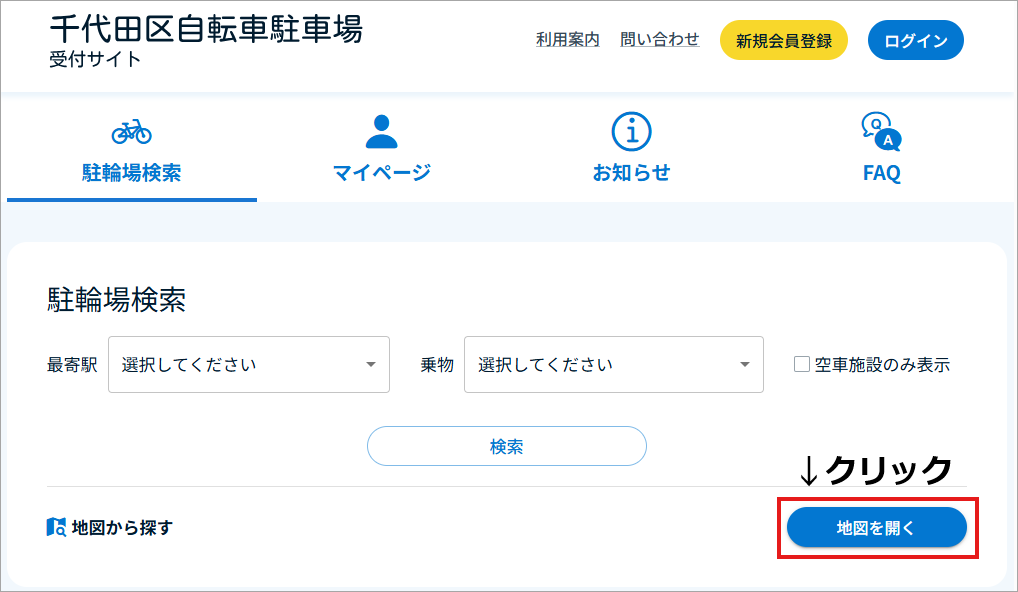Enable the 空車施設のみ表示 checkbox
The width and height of the screenshot is (1018, 592).
[x=802, y=364]
